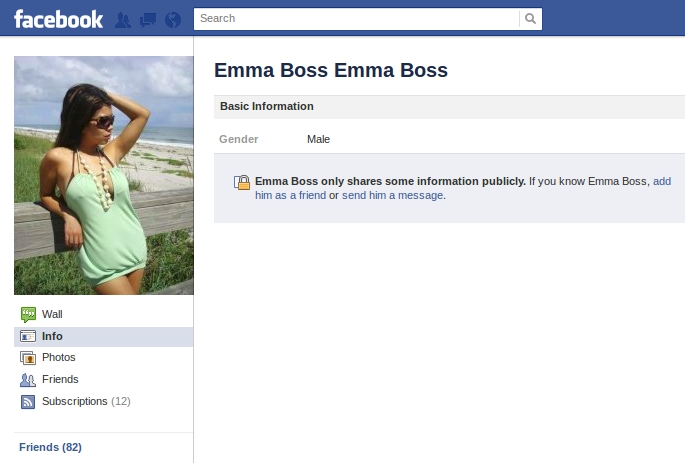Open the Friends (82) link
This screenshot has height=463, width=685.
pos(50,447)
